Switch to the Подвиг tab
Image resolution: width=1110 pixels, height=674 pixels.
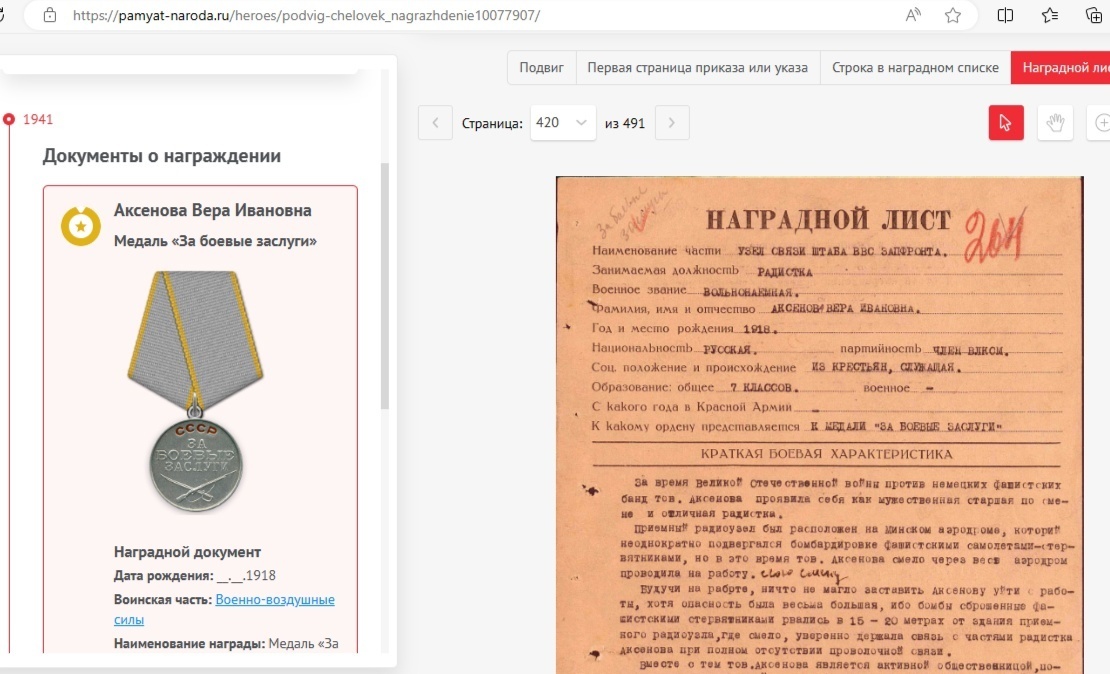(x=542, y=68)
